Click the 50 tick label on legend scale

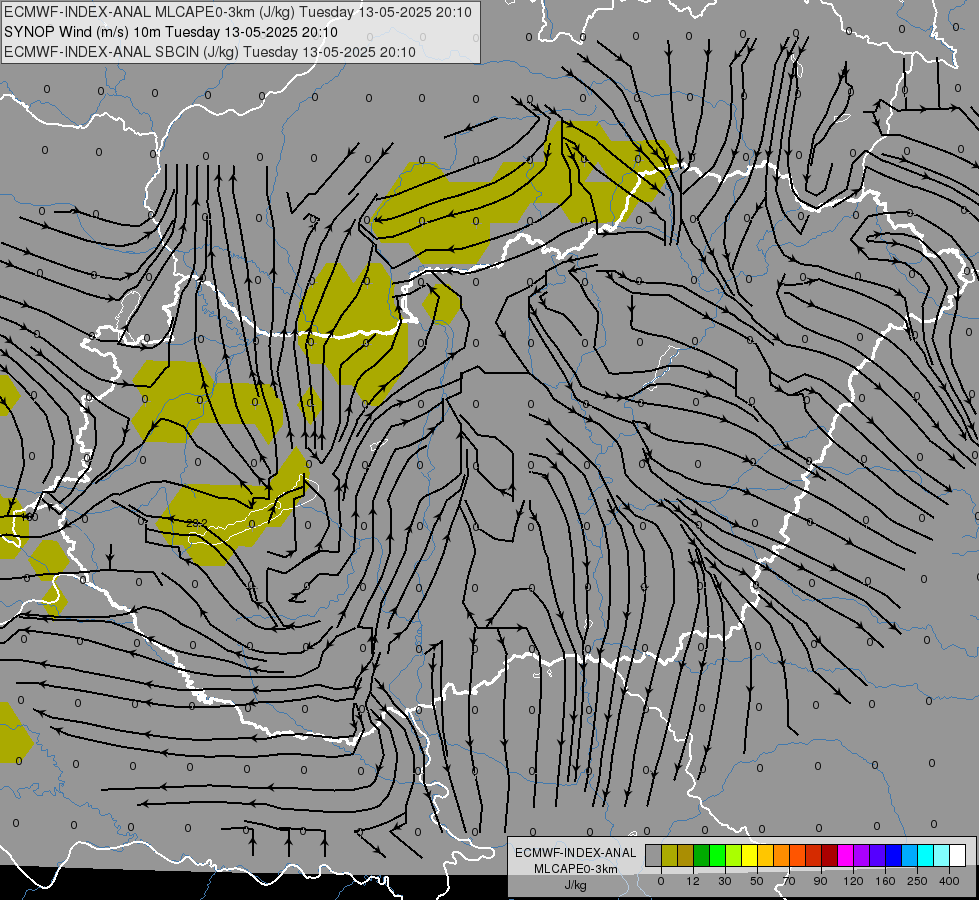pyautogui.click(x=757, y=881)
